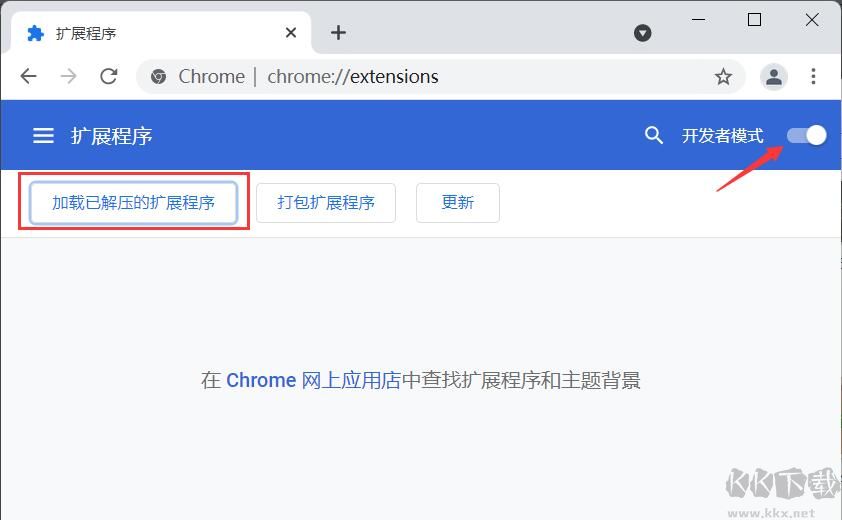The height and width of the screenshot is (520, 842).
Task: Open Chrome's three-dot menu
Action: coord(814,77)
